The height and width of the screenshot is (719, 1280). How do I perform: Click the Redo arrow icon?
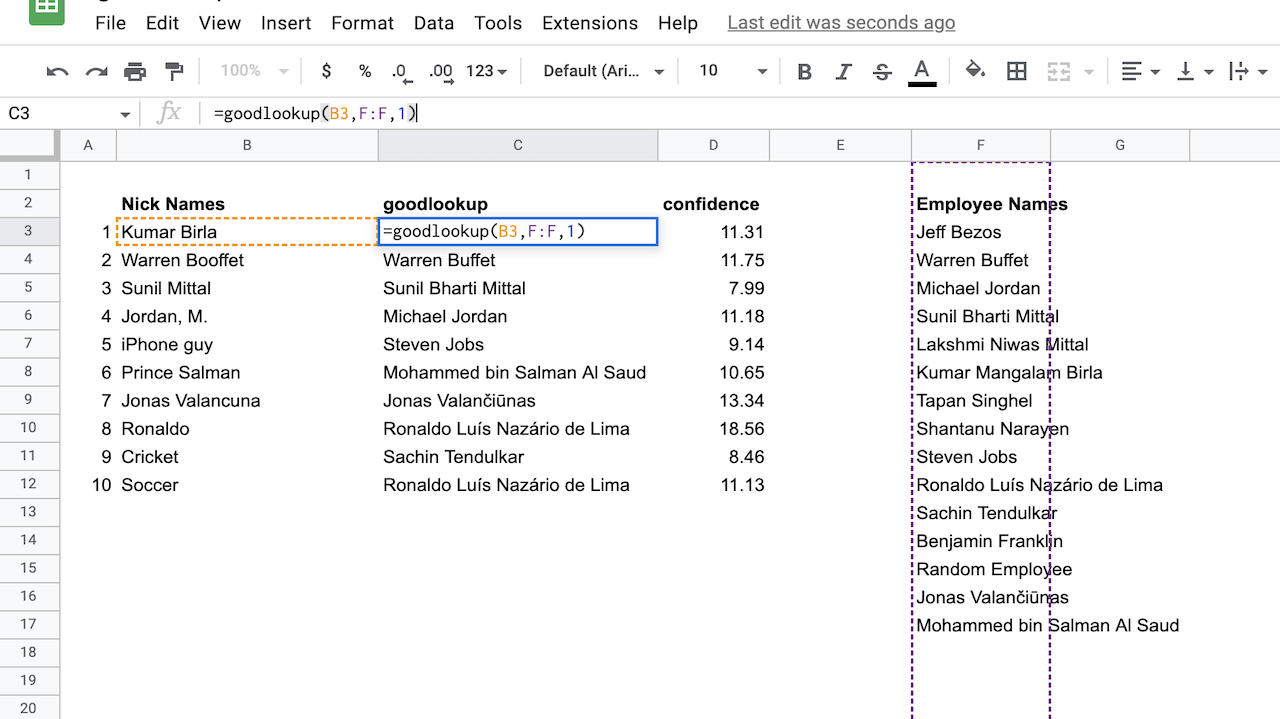click(x=97, y=71)
